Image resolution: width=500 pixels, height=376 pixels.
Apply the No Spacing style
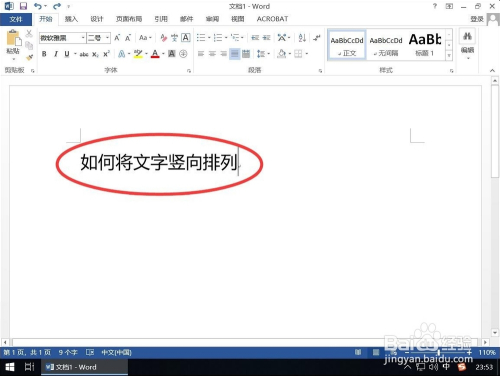tap(386, 45)
